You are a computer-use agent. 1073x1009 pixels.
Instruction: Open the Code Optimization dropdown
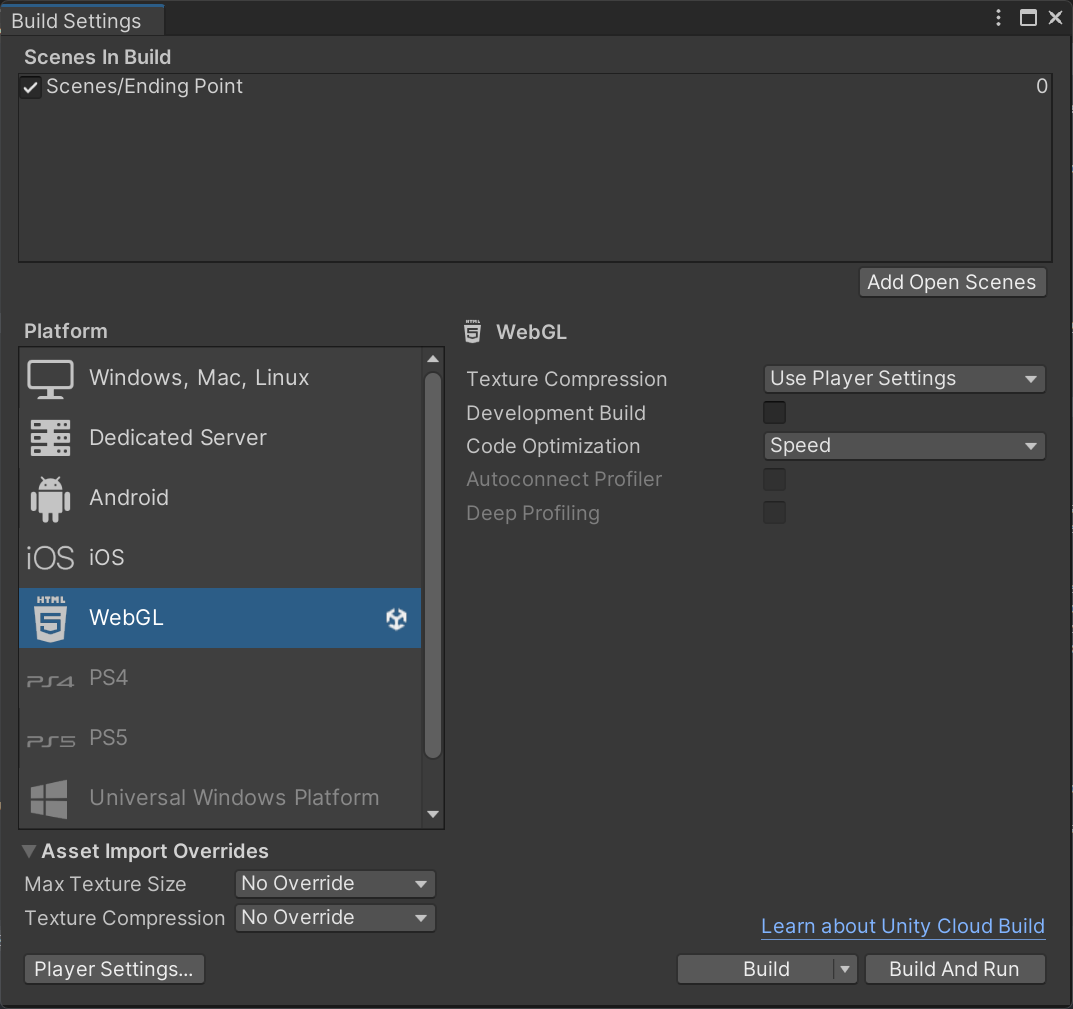(904, 446)
